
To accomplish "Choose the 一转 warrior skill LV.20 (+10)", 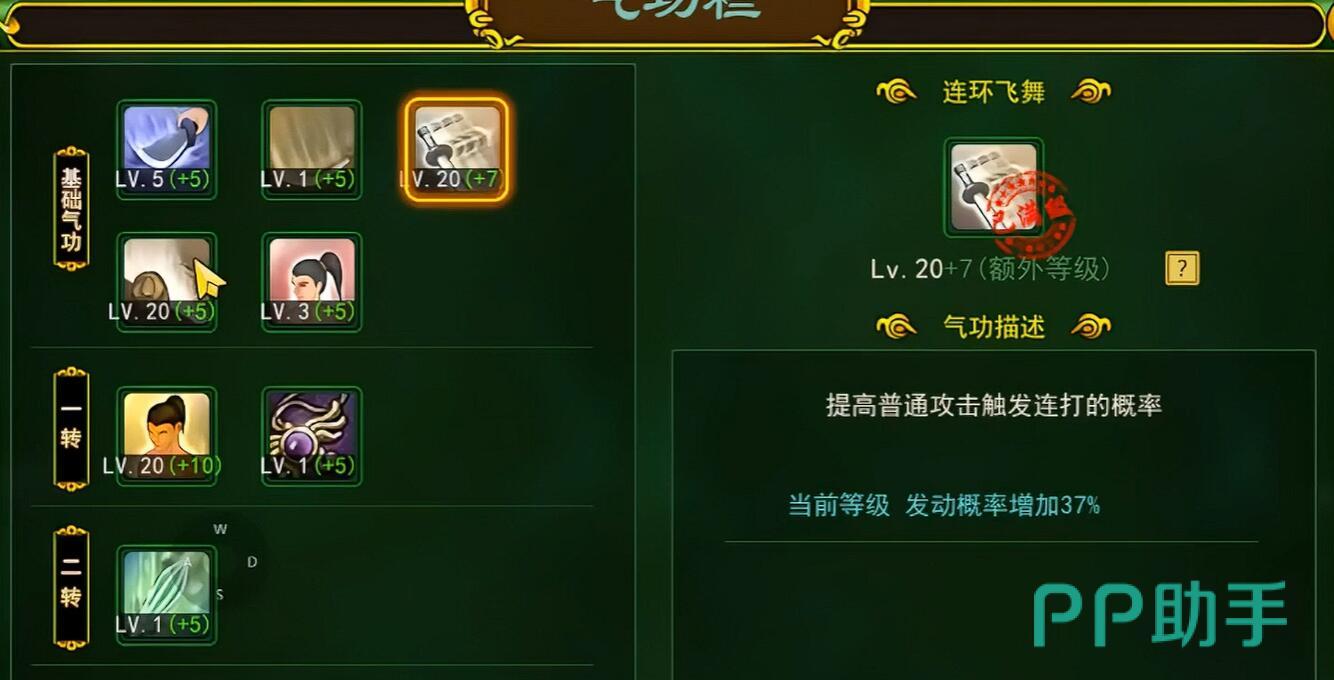I will coord(167,436).
